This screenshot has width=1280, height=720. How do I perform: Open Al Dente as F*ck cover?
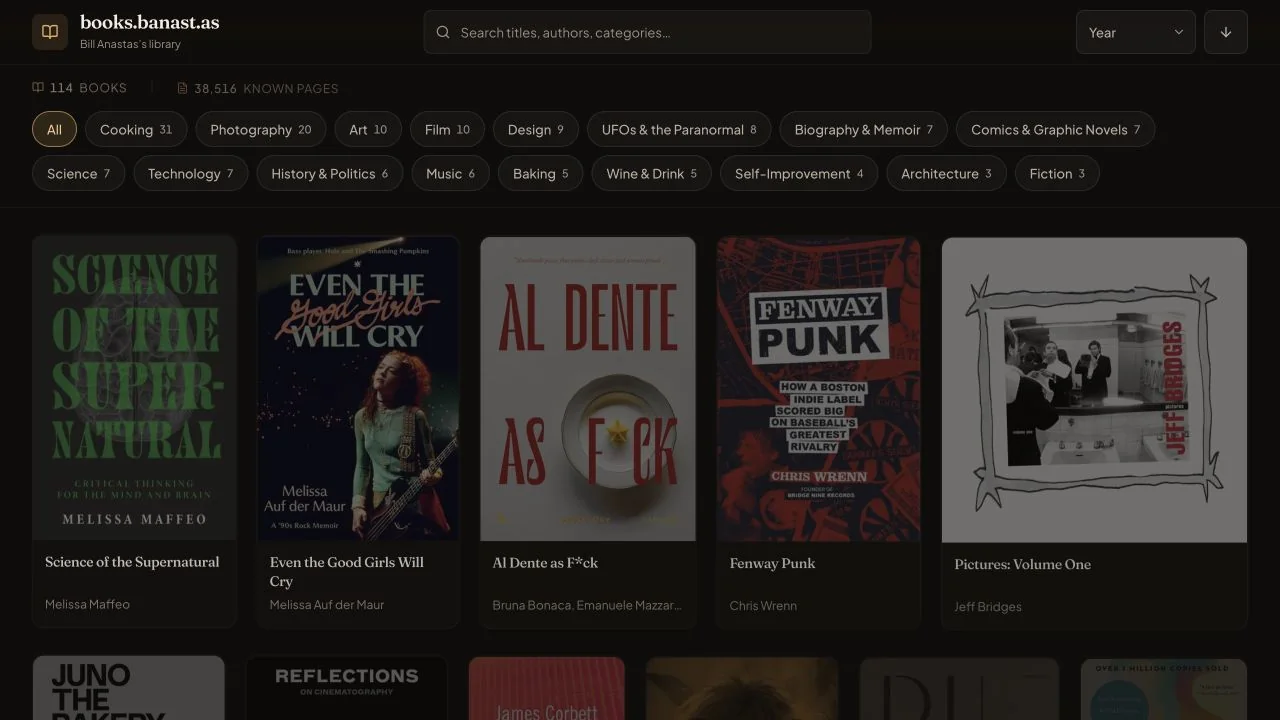click(x=588, y=389)
